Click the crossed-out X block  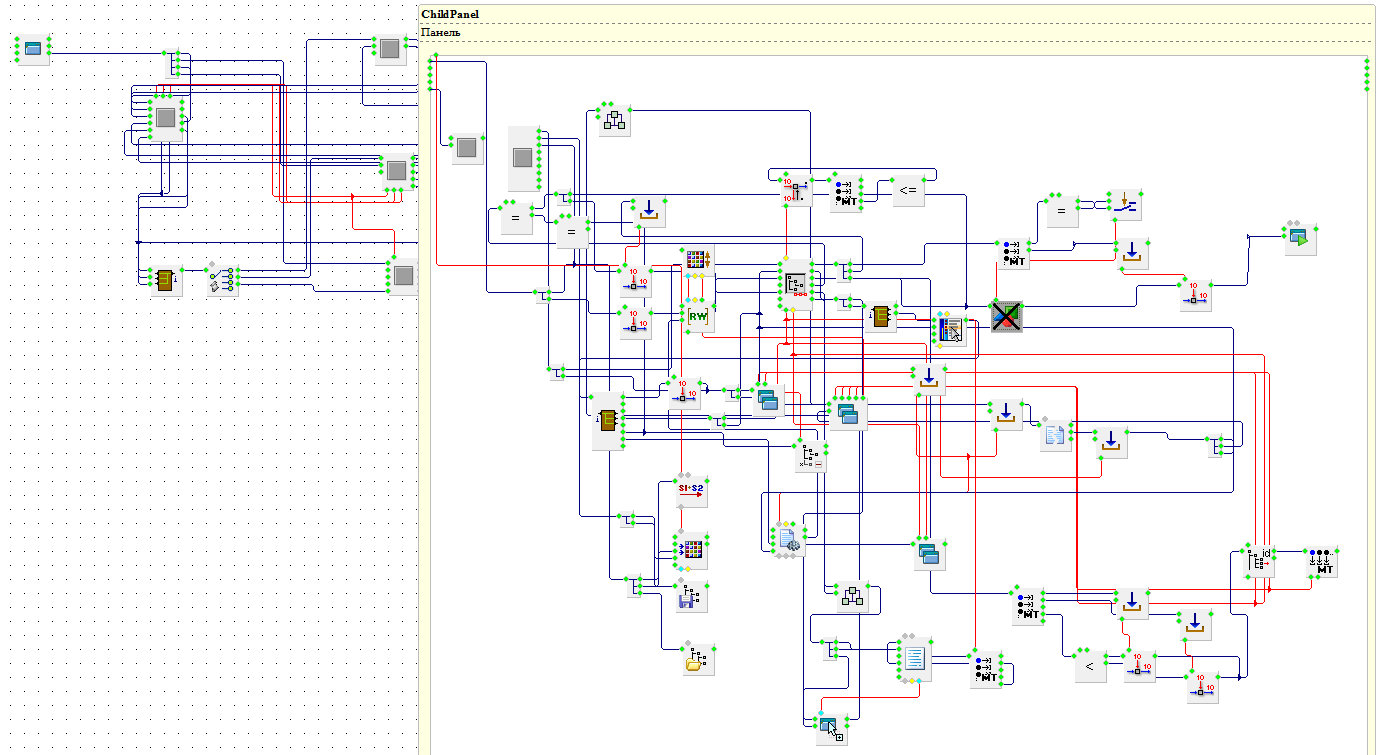point(1006,316)
